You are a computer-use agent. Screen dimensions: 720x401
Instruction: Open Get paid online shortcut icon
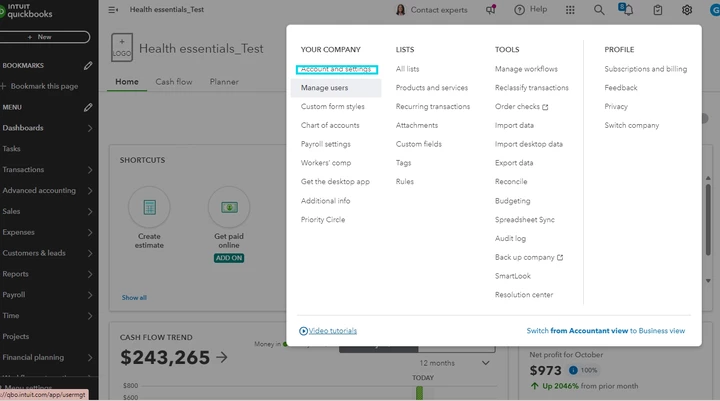pos(229,207)
